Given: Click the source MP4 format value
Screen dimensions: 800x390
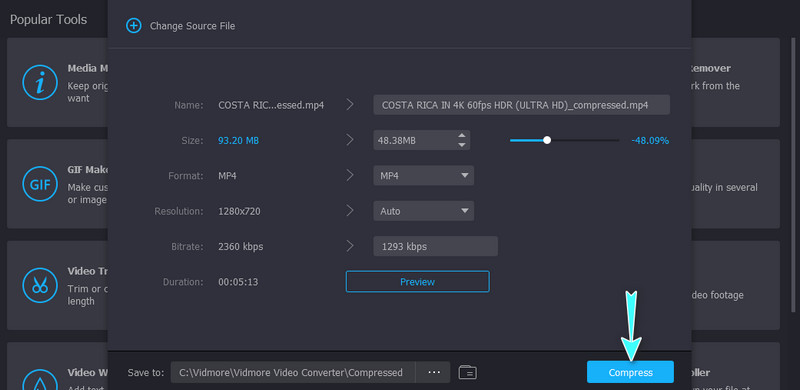Looking at the screenshot, I should (227, 176).
